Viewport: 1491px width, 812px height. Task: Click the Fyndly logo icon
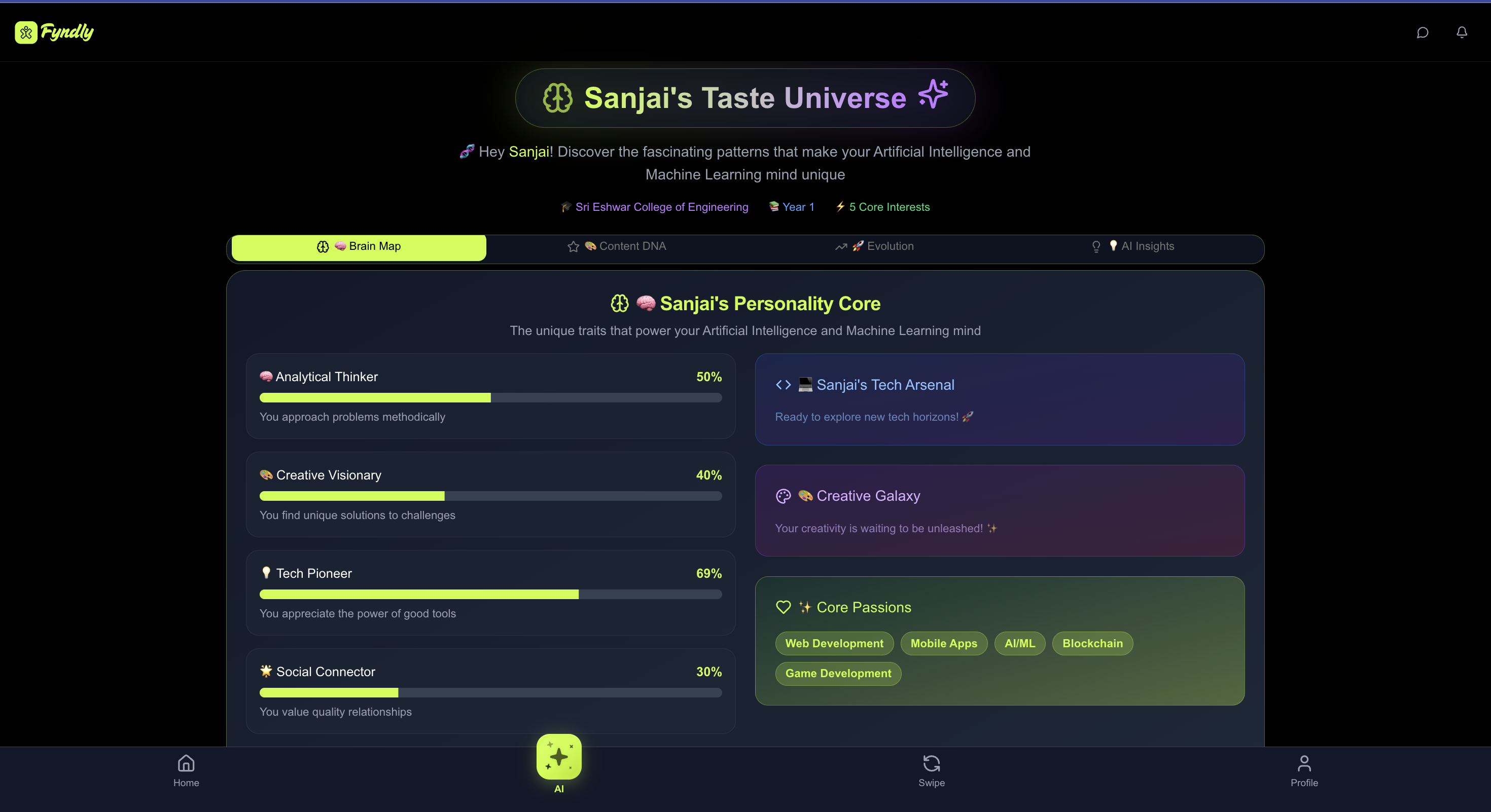[26, 32]
